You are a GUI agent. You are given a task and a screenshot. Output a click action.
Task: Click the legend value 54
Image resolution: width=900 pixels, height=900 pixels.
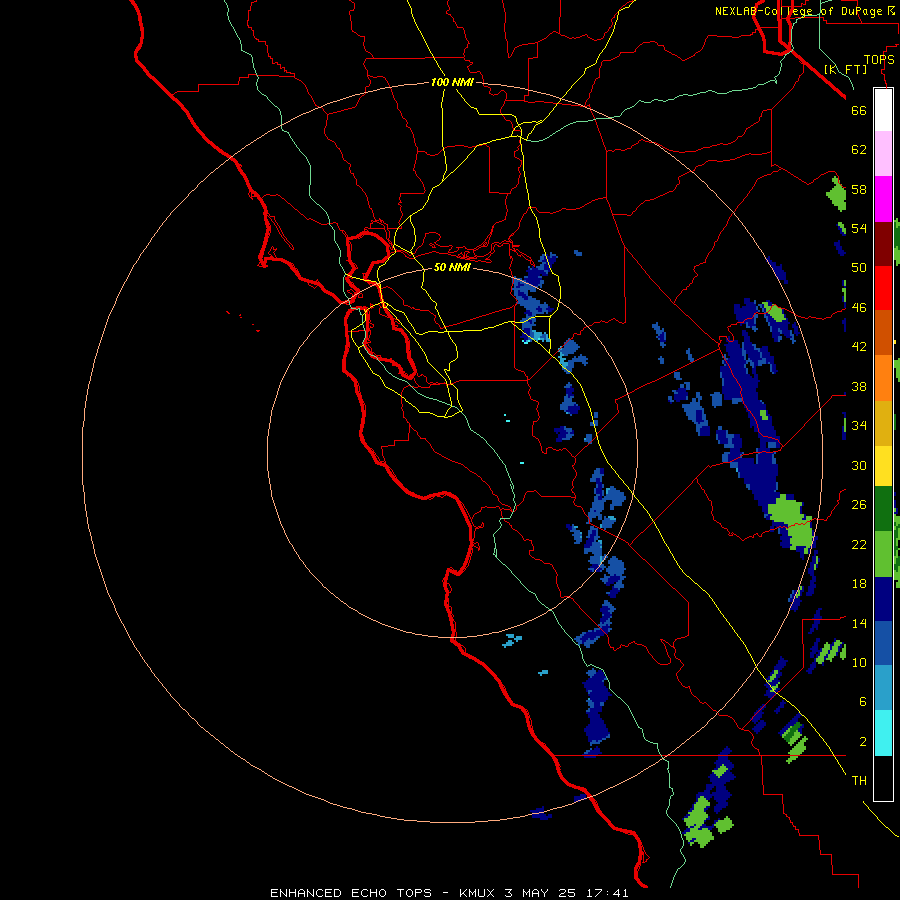[859, 228]
